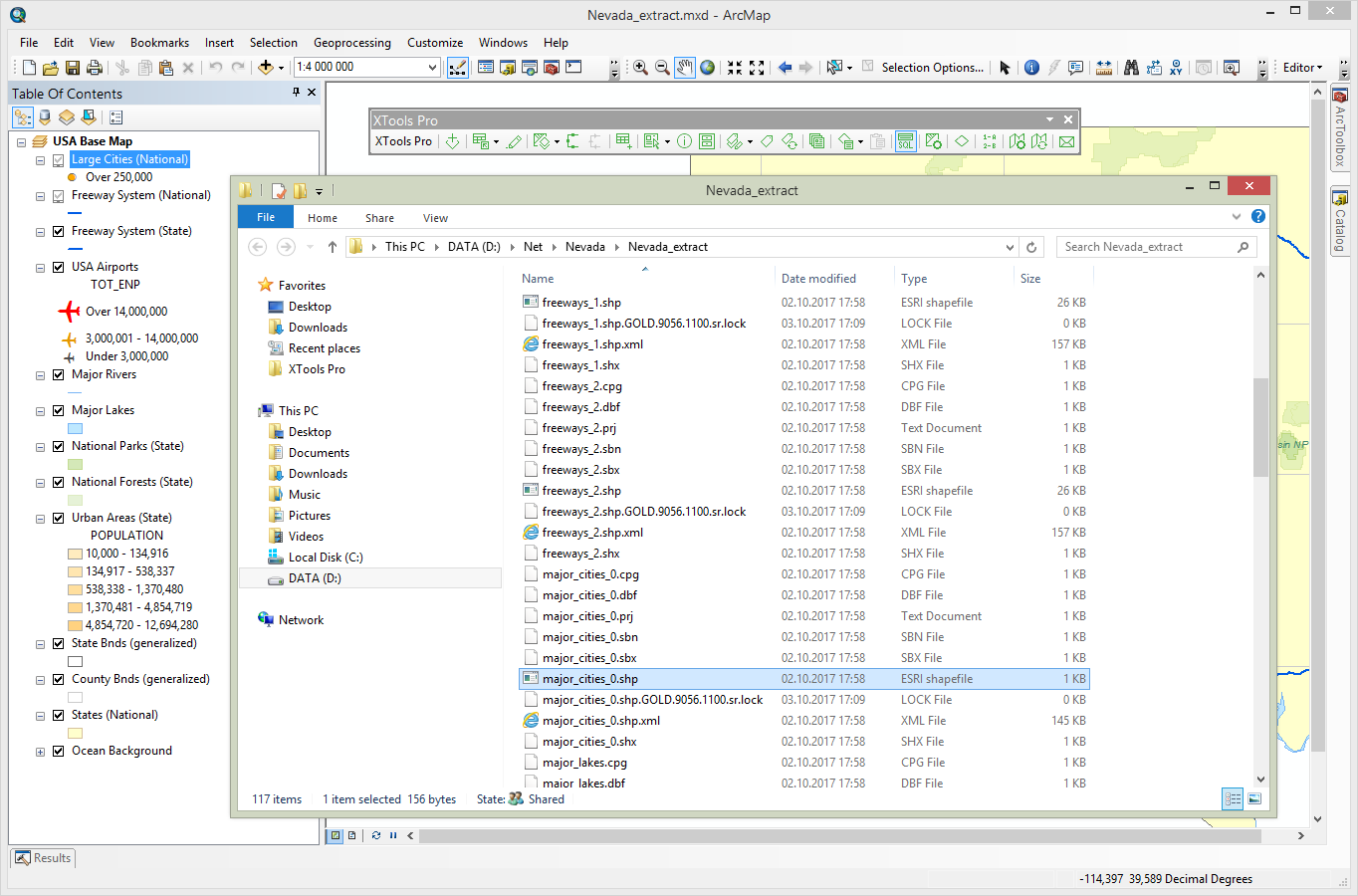The height and width of the screenshot is (896, 1358).
Task: Open the Windows menu in ArcMap
Action: pos(503,43)
